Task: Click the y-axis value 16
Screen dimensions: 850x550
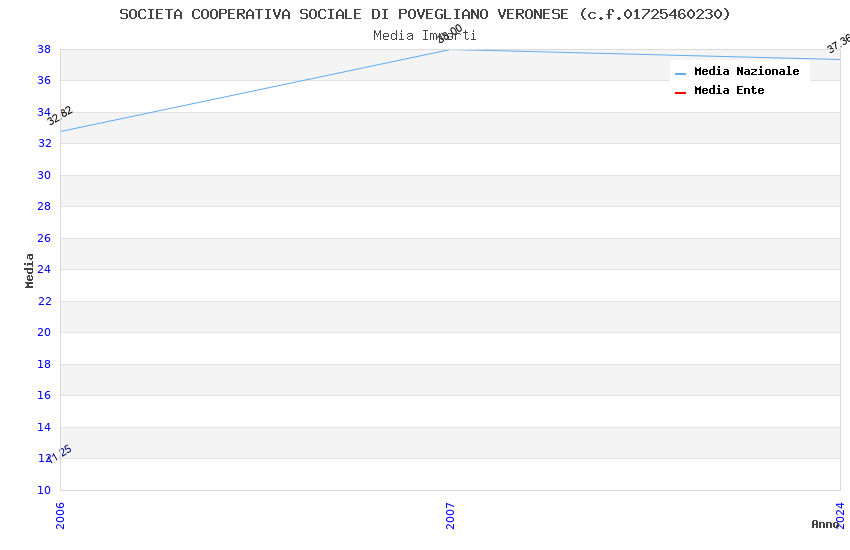Action: pos(44,395)
